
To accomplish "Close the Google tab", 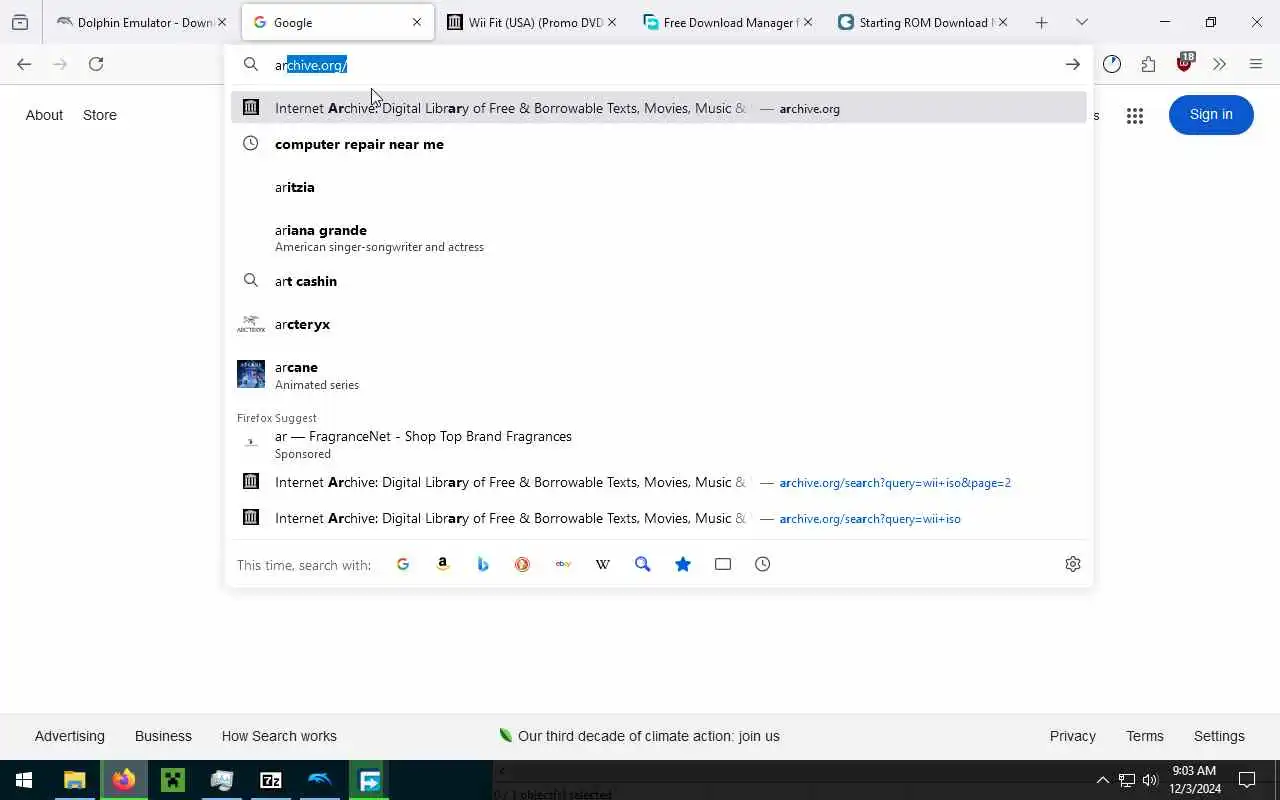I will (x=417, y=22).
